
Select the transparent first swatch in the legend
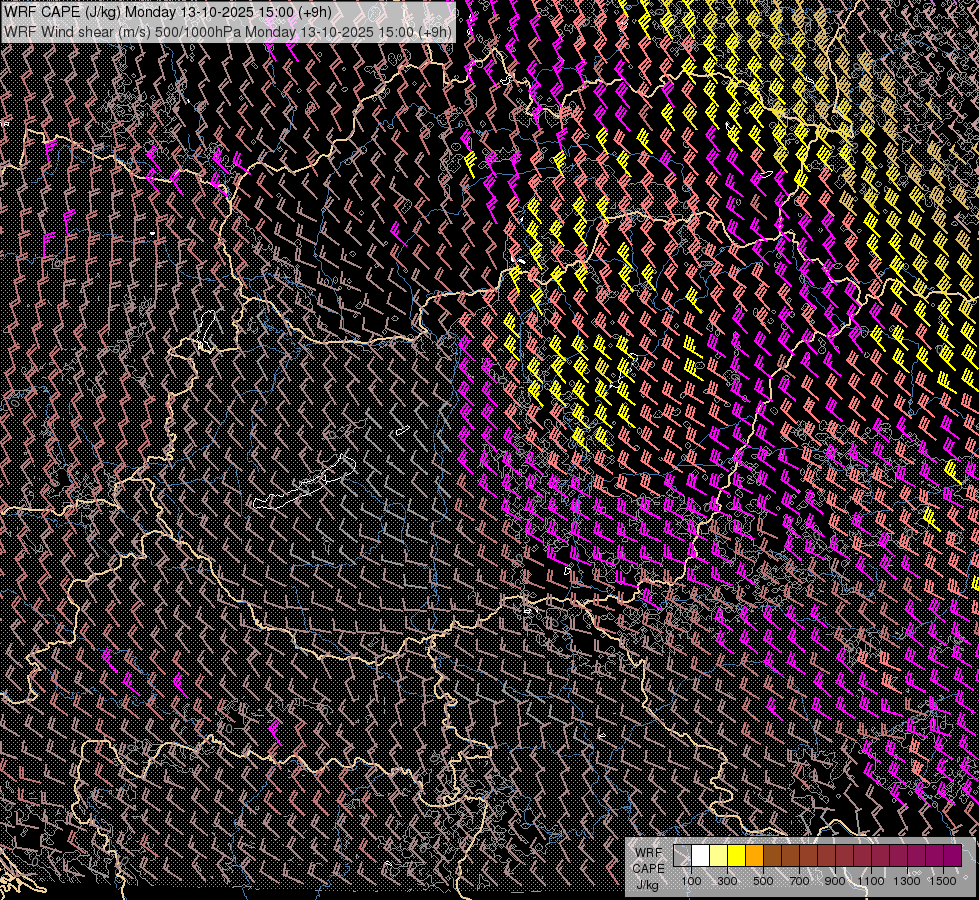click(682, 856)
